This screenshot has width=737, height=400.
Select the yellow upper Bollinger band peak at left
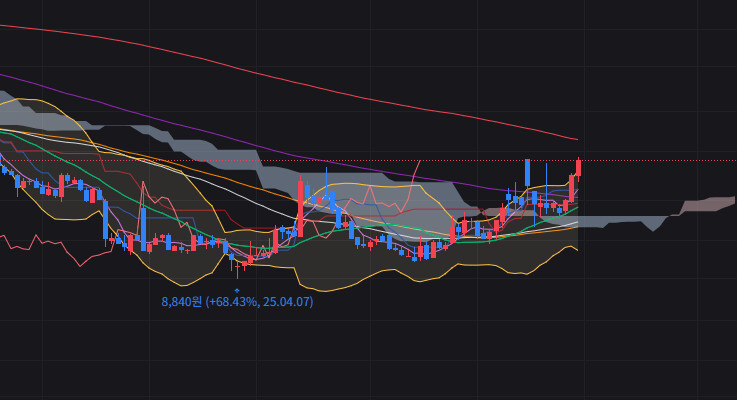[x=28, y=100]
